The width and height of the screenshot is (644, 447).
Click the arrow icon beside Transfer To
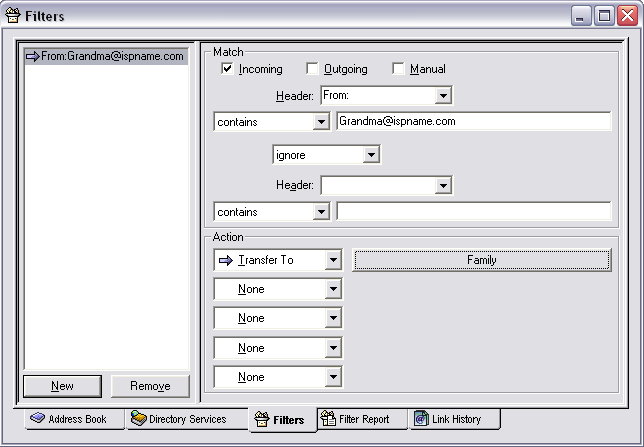click(x=225, y=260)
